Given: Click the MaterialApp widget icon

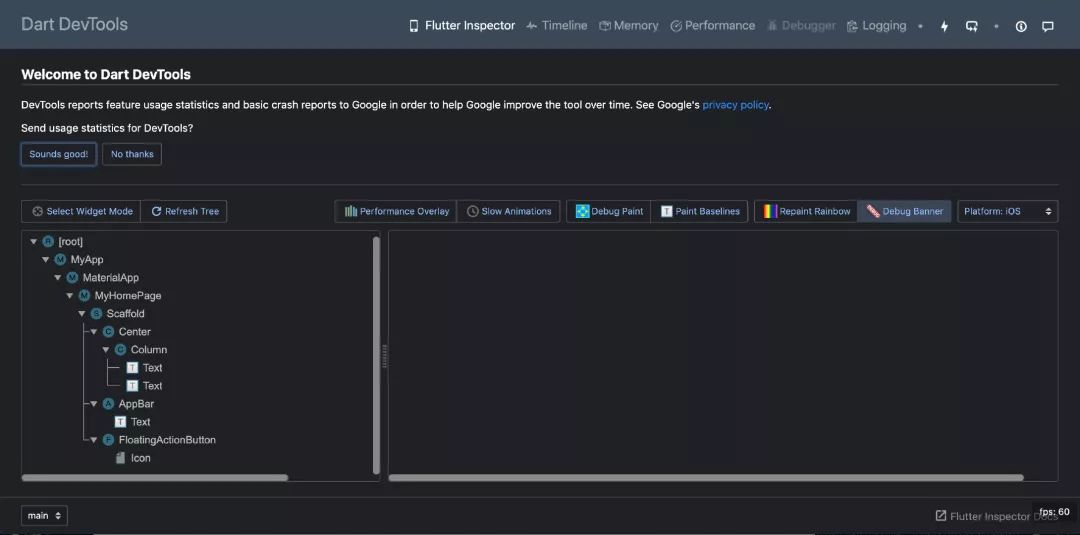Looking at the screenshot, I should coord(72,277).
